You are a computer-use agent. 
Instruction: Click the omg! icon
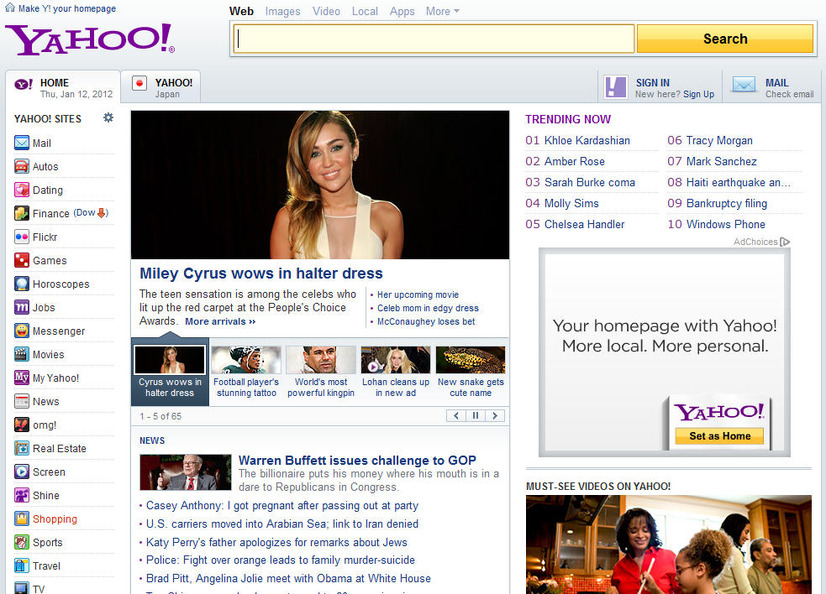coord(22,424)
